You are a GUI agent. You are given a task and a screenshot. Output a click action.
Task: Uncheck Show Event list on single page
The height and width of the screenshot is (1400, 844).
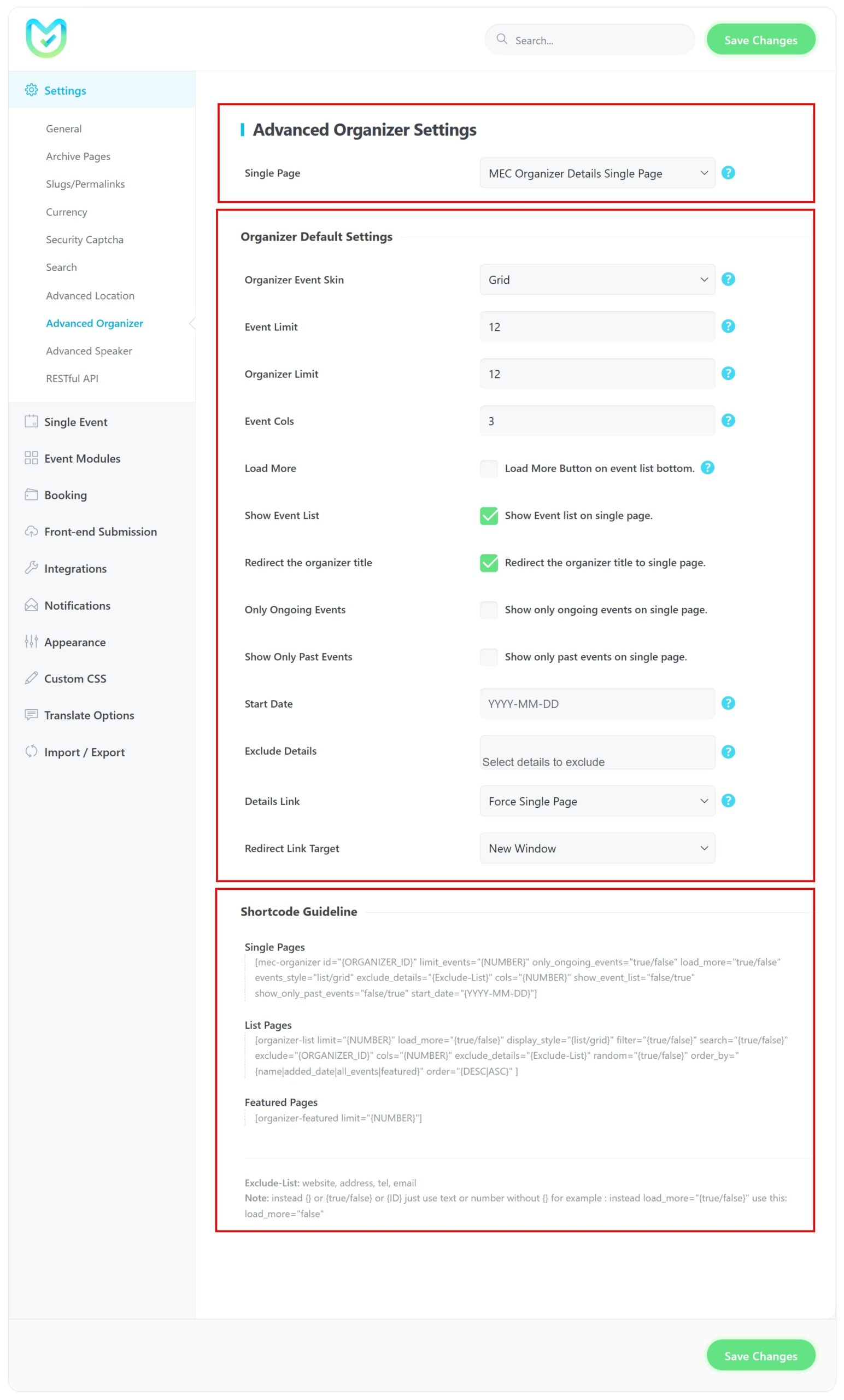pyautogui.click(x=489, y=515)
